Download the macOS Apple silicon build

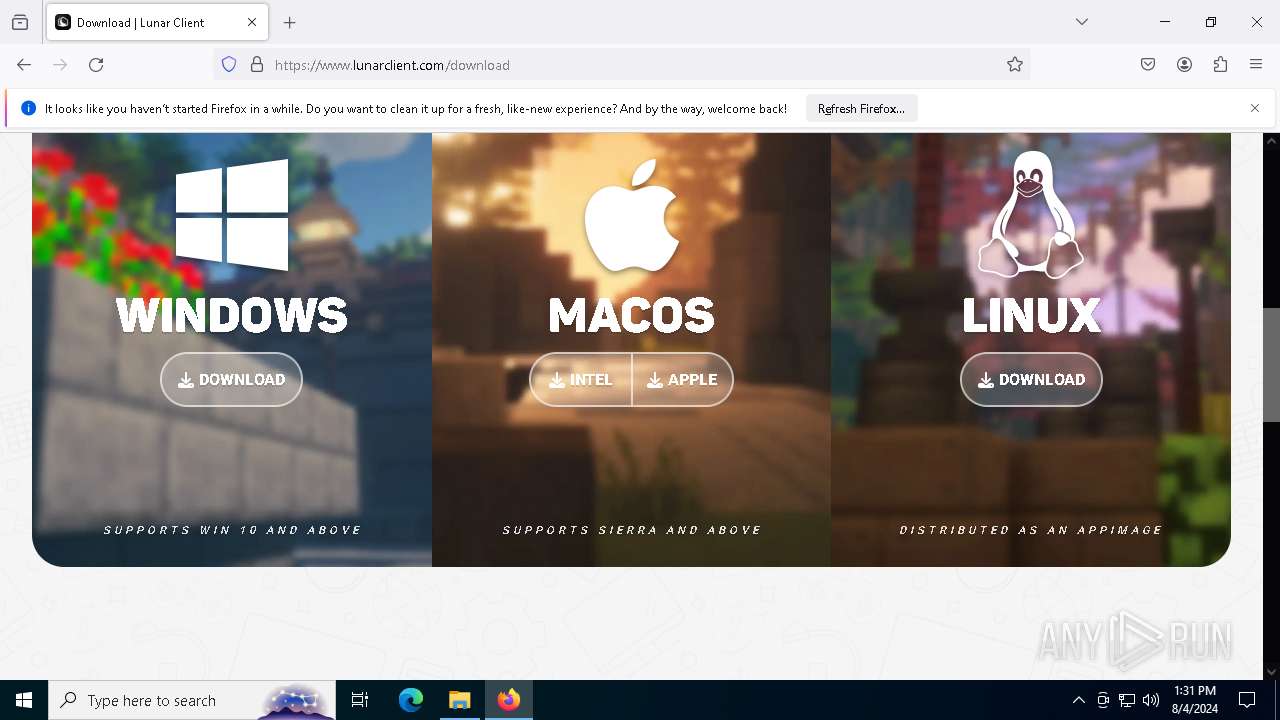click(683, 379)
